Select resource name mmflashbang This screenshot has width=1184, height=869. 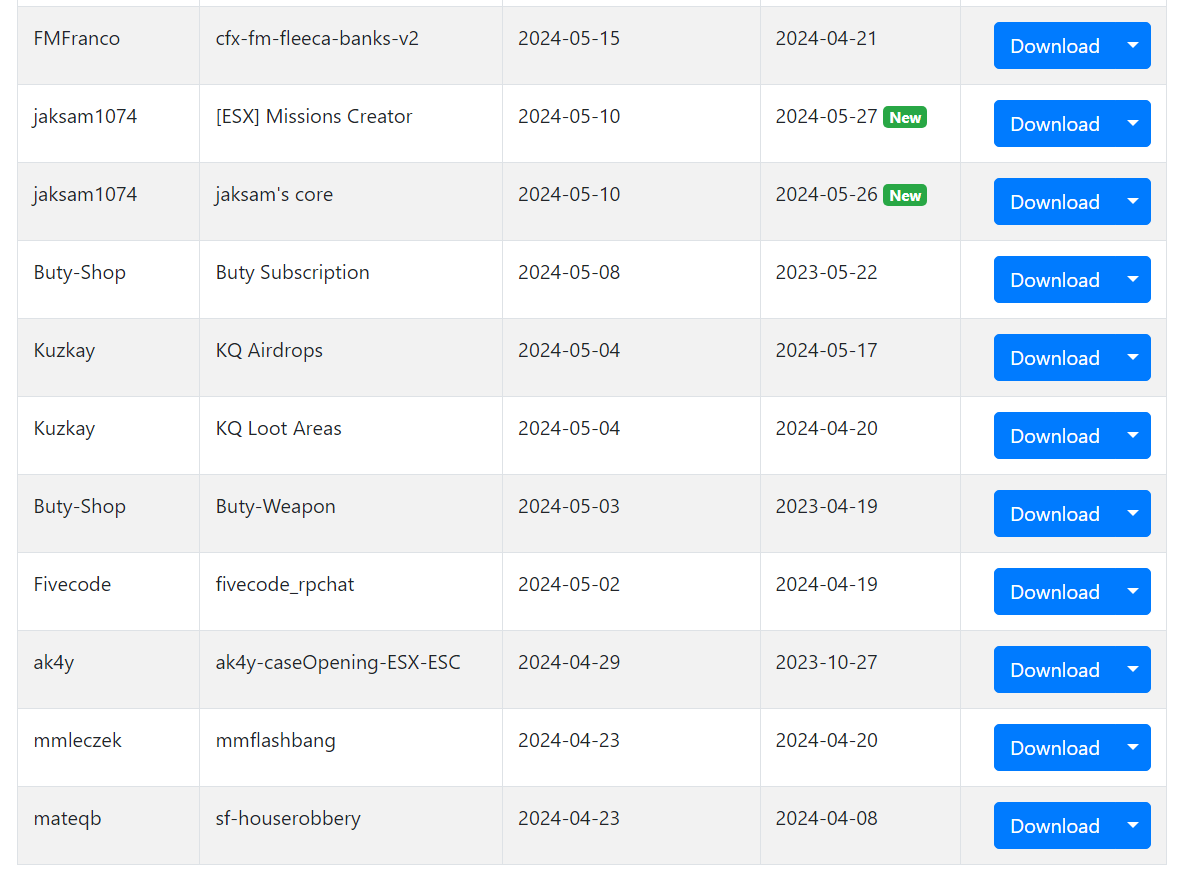click(276, 741)
